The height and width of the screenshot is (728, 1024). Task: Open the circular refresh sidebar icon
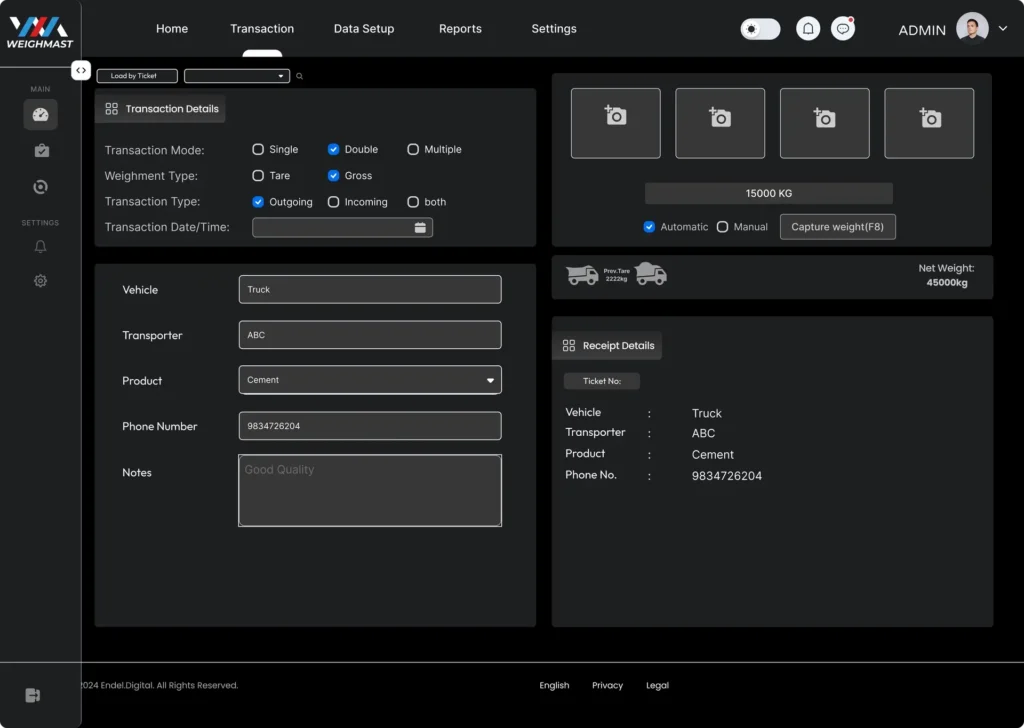(40, 187)
